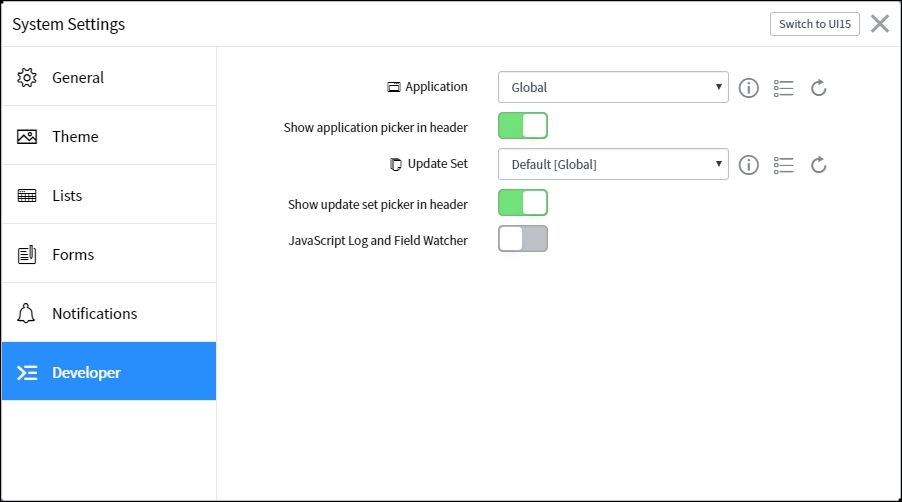Viewport: 902px width, 502px height.
Task: Click the Theme picture icon
Action: (26, 137)
